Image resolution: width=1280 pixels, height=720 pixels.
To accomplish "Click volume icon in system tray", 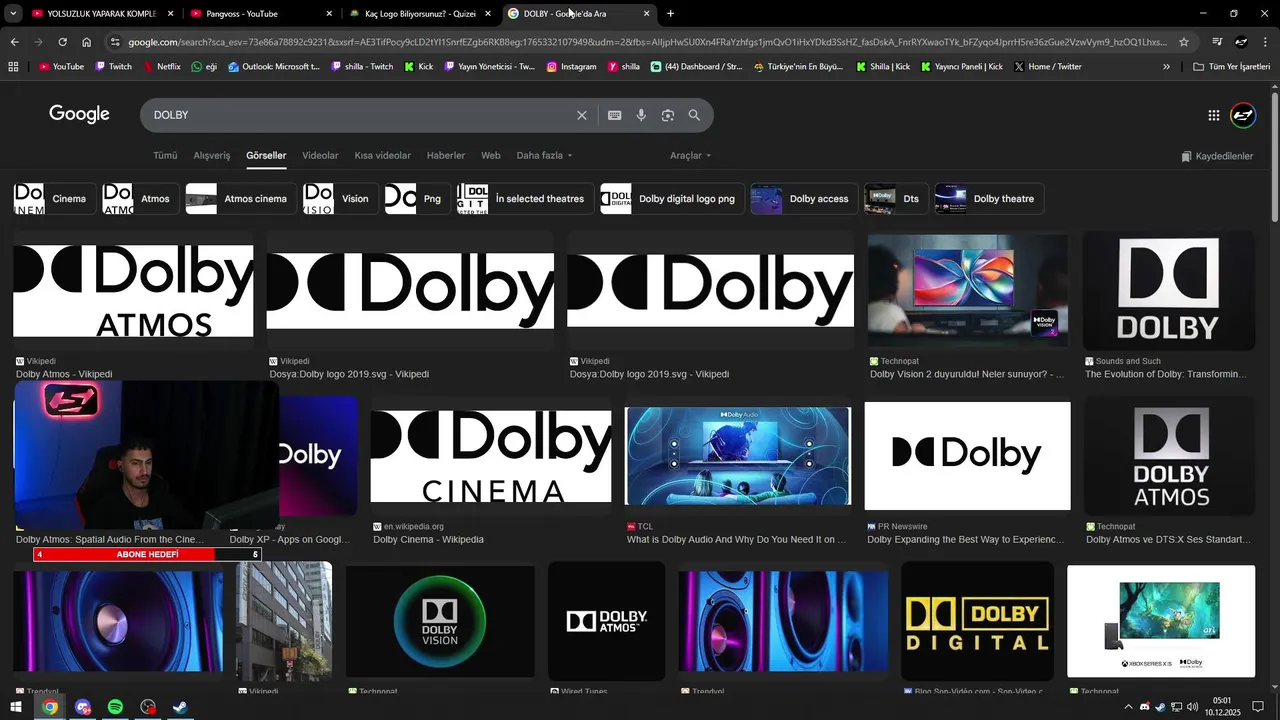I will pos(1192,707).
